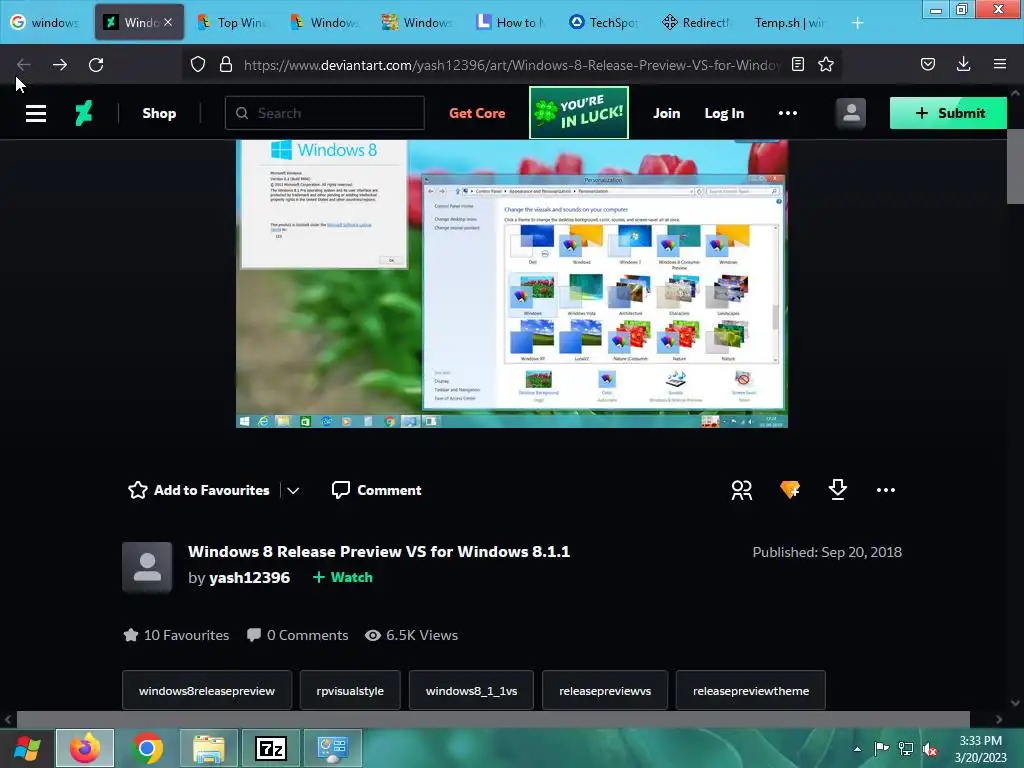1024x768 pixels.
Task: Click the green Submit button
Action: 948,113
